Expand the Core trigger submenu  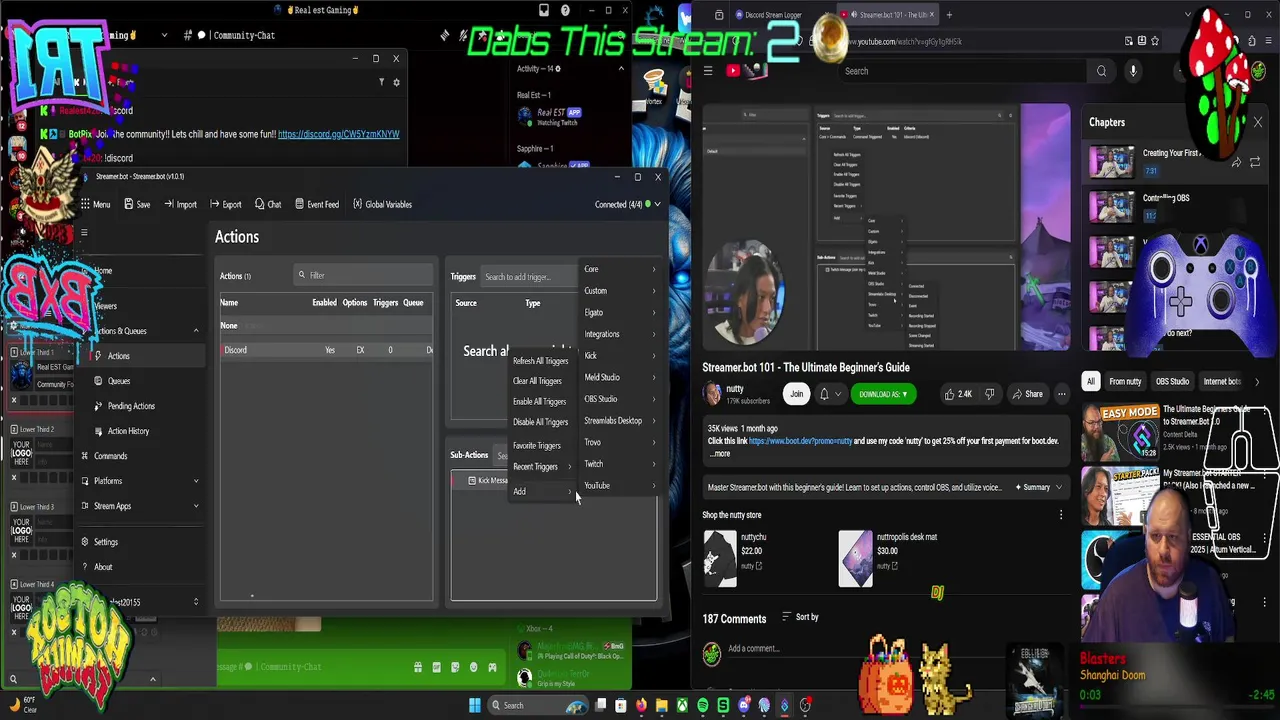pos(620,269)
